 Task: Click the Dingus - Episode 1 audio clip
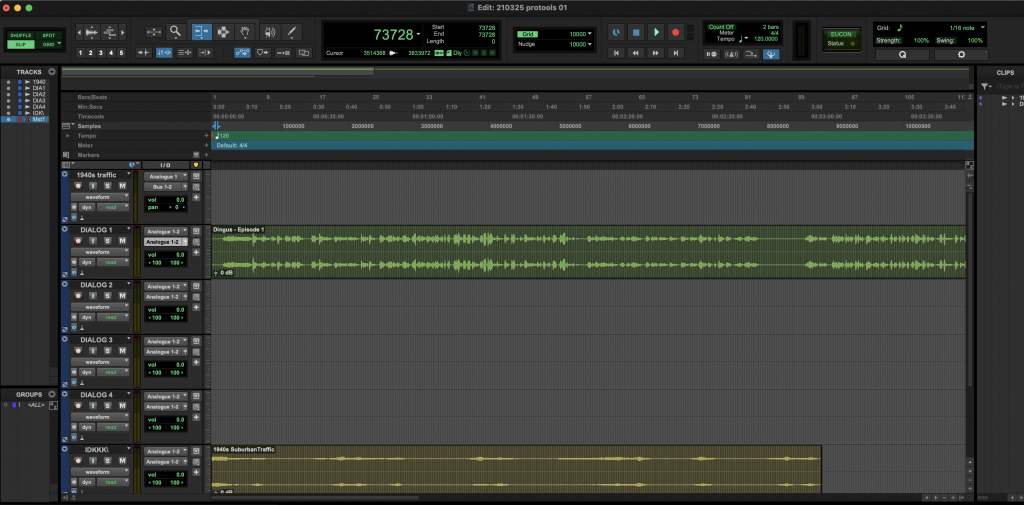pyautogui.click(x=588, y=252)
